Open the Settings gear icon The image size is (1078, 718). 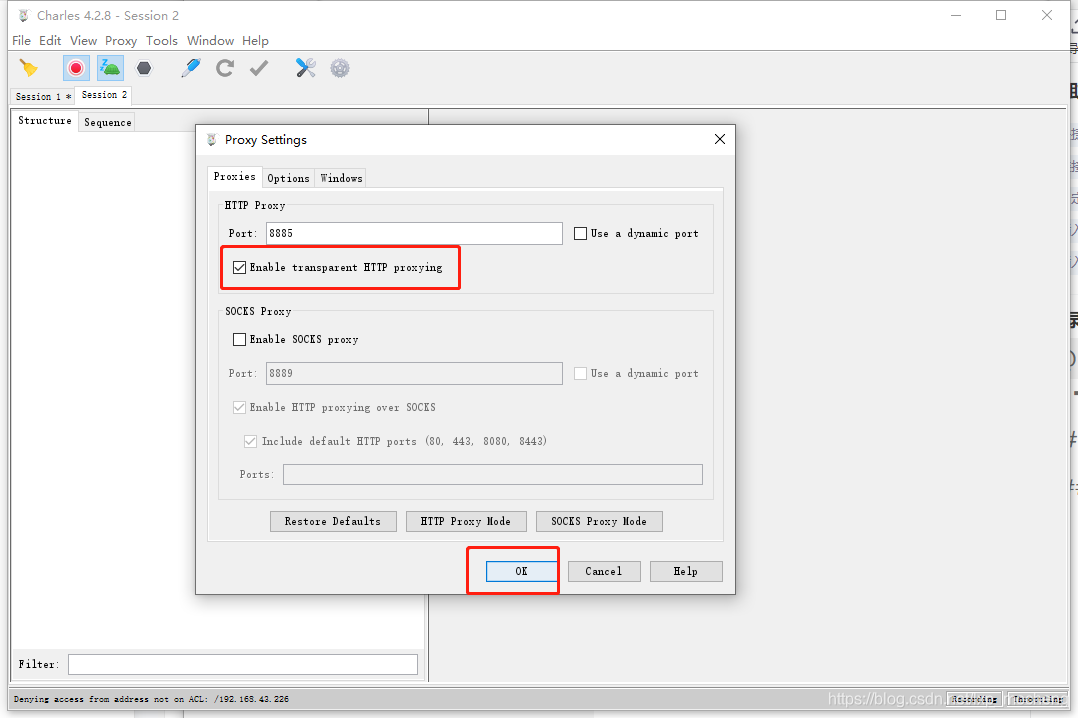tap(340, 68)
